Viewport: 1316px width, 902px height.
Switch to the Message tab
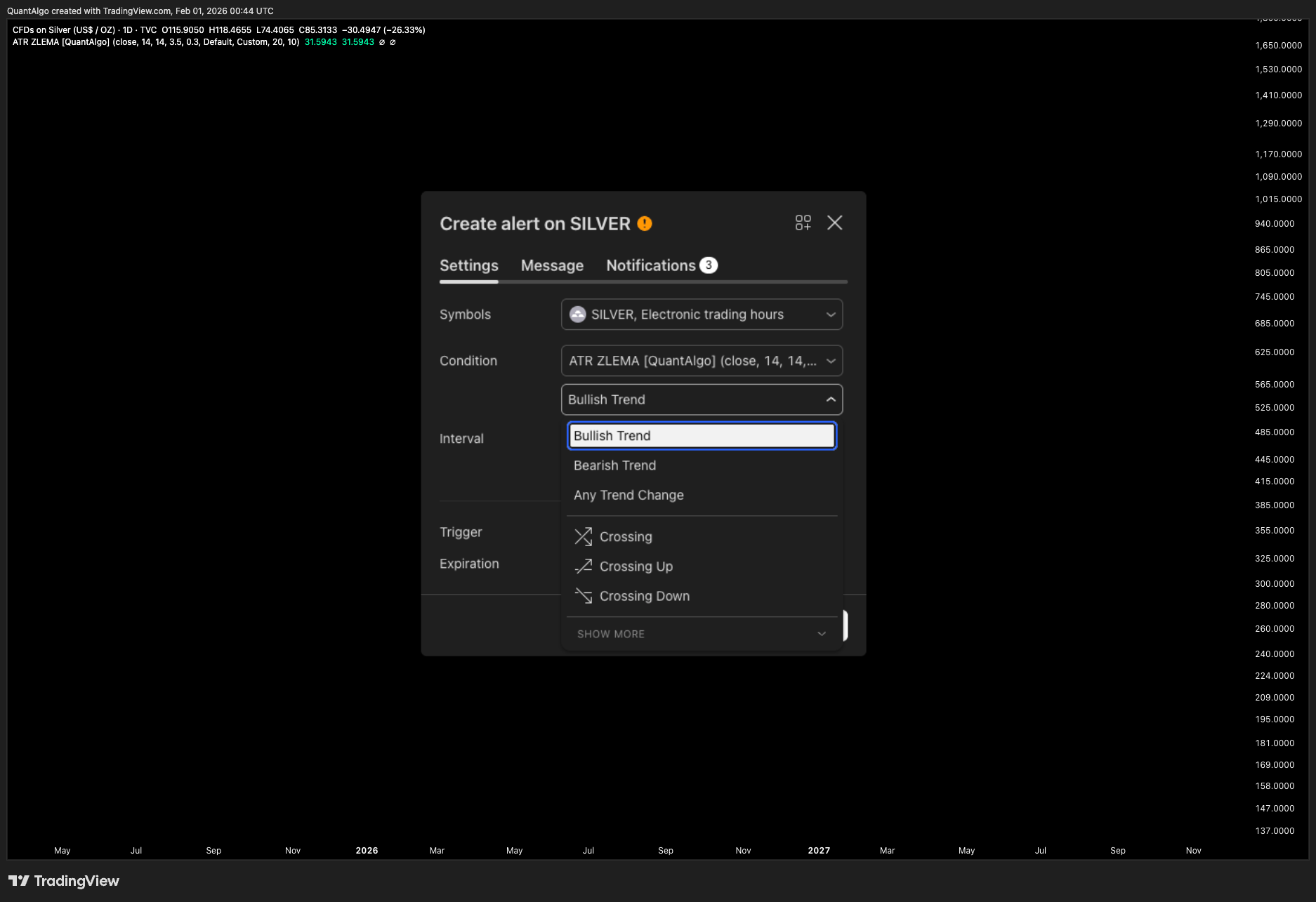point(552,265)
